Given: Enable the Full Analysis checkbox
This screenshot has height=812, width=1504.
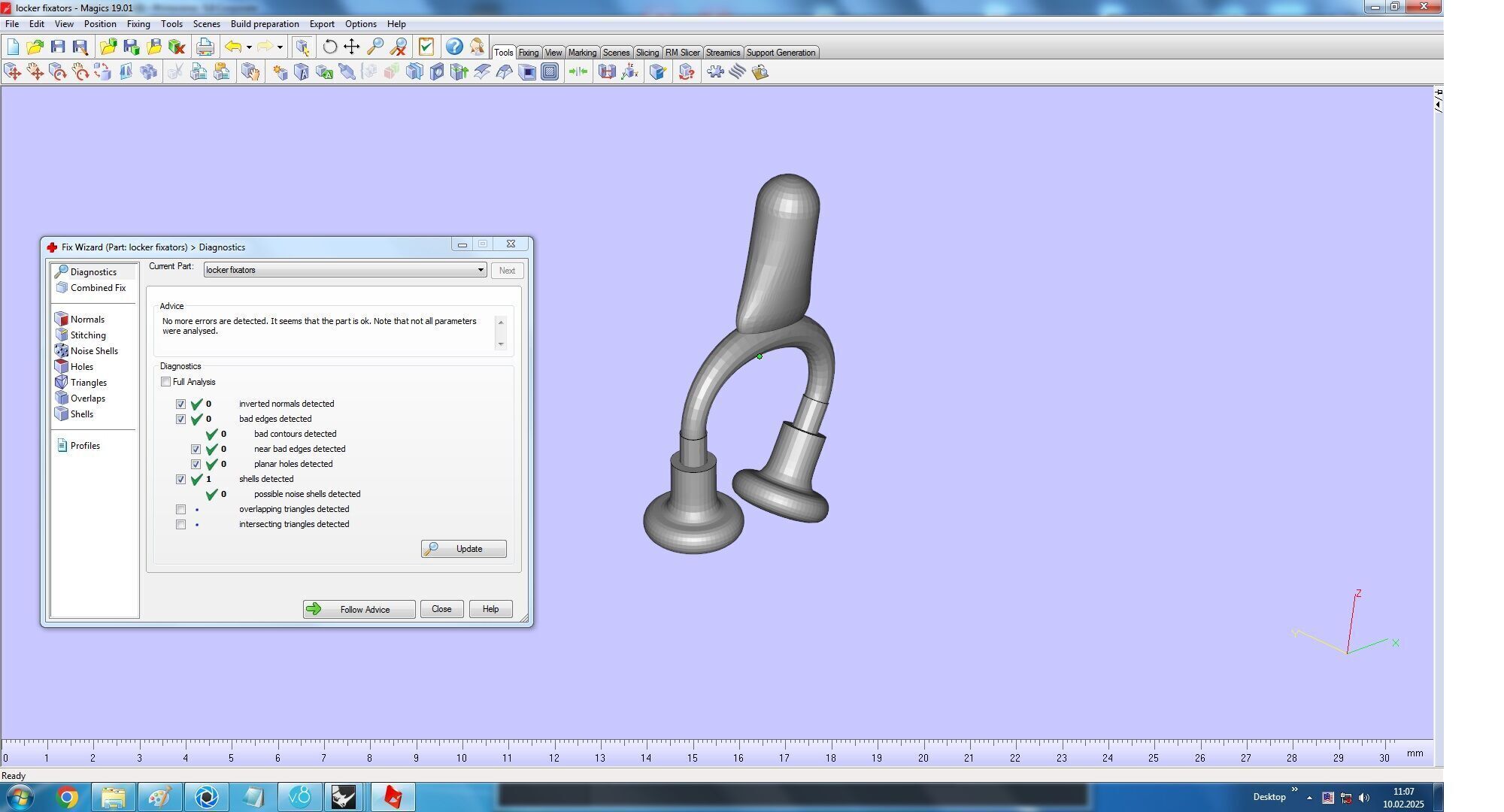Looking at the screenshot, I should coord(165,382).
